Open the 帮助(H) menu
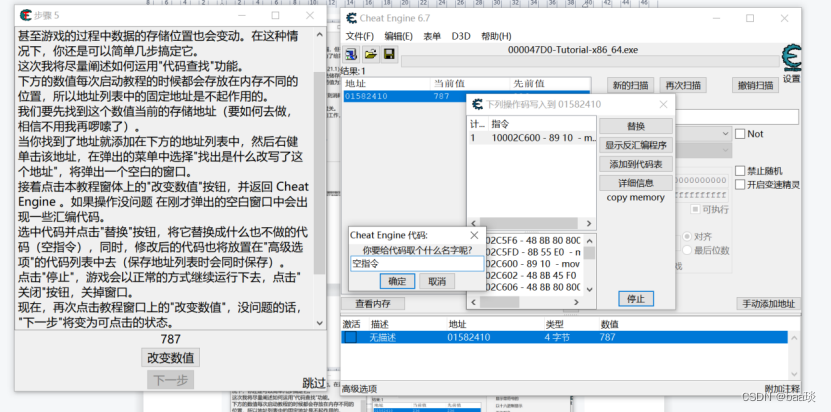The image size is (831, 412). tap(496, 36)
